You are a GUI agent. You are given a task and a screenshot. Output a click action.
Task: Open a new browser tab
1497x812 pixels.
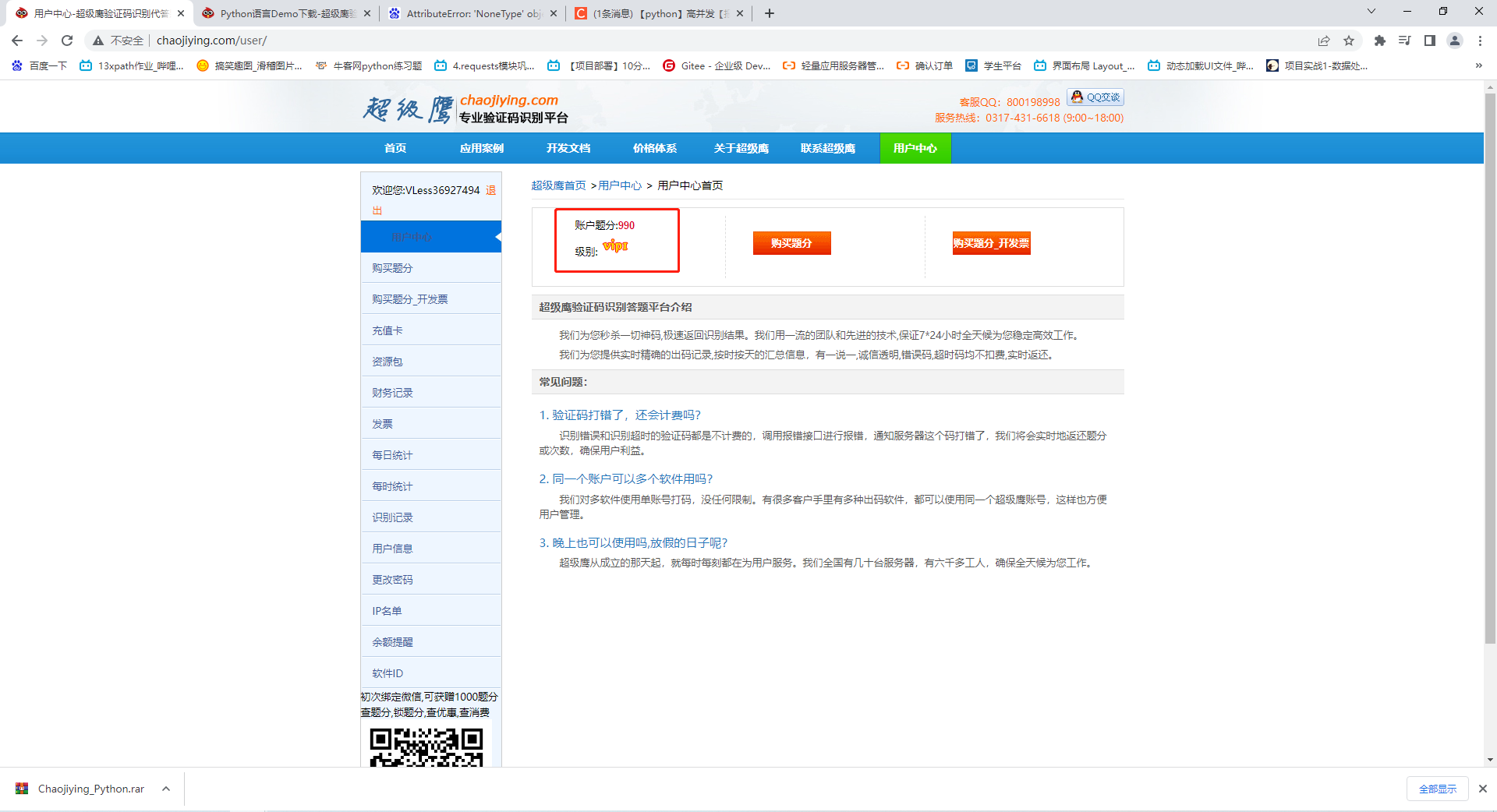[770, 13]
